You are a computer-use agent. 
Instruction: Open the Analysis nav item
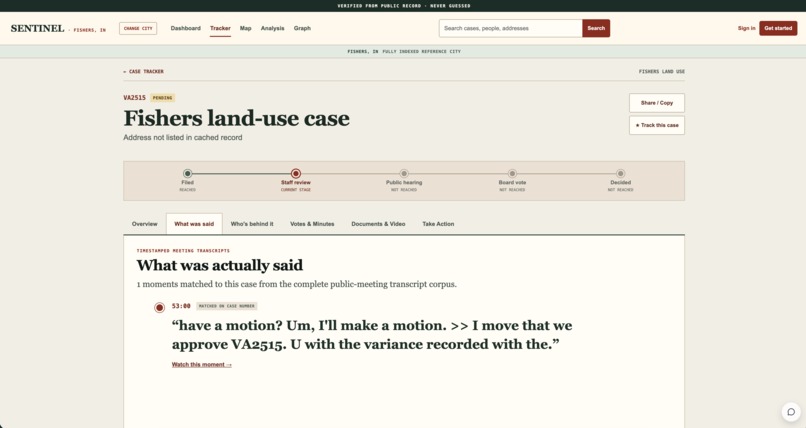tap(272, 28)
